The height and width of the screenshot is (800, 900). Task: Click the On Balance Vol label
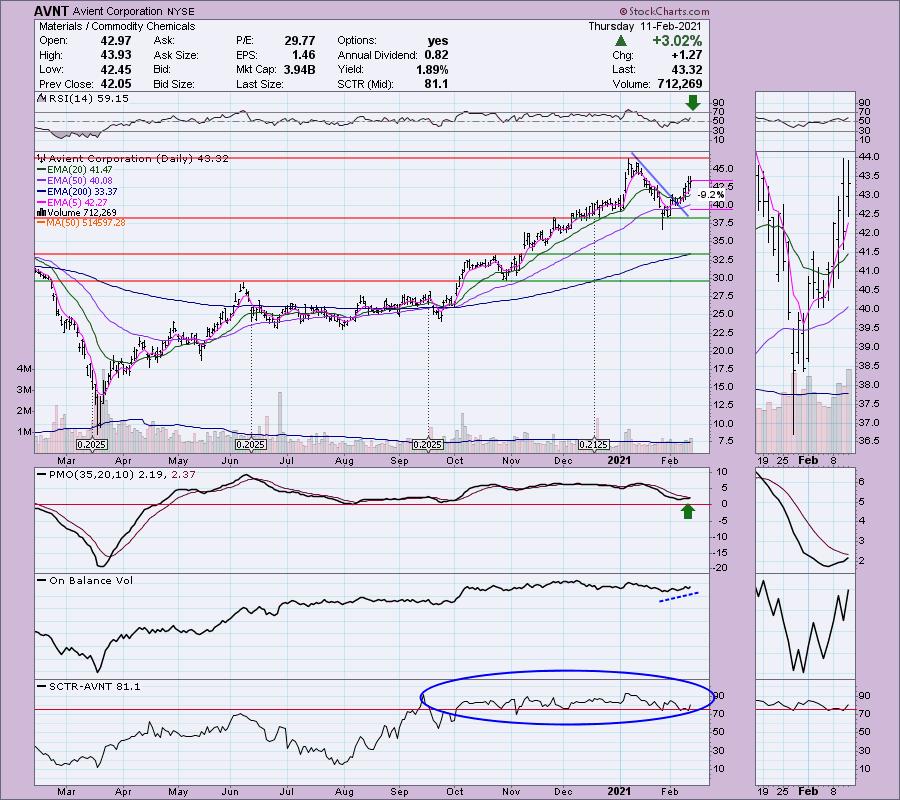click(x=91, y=581)
